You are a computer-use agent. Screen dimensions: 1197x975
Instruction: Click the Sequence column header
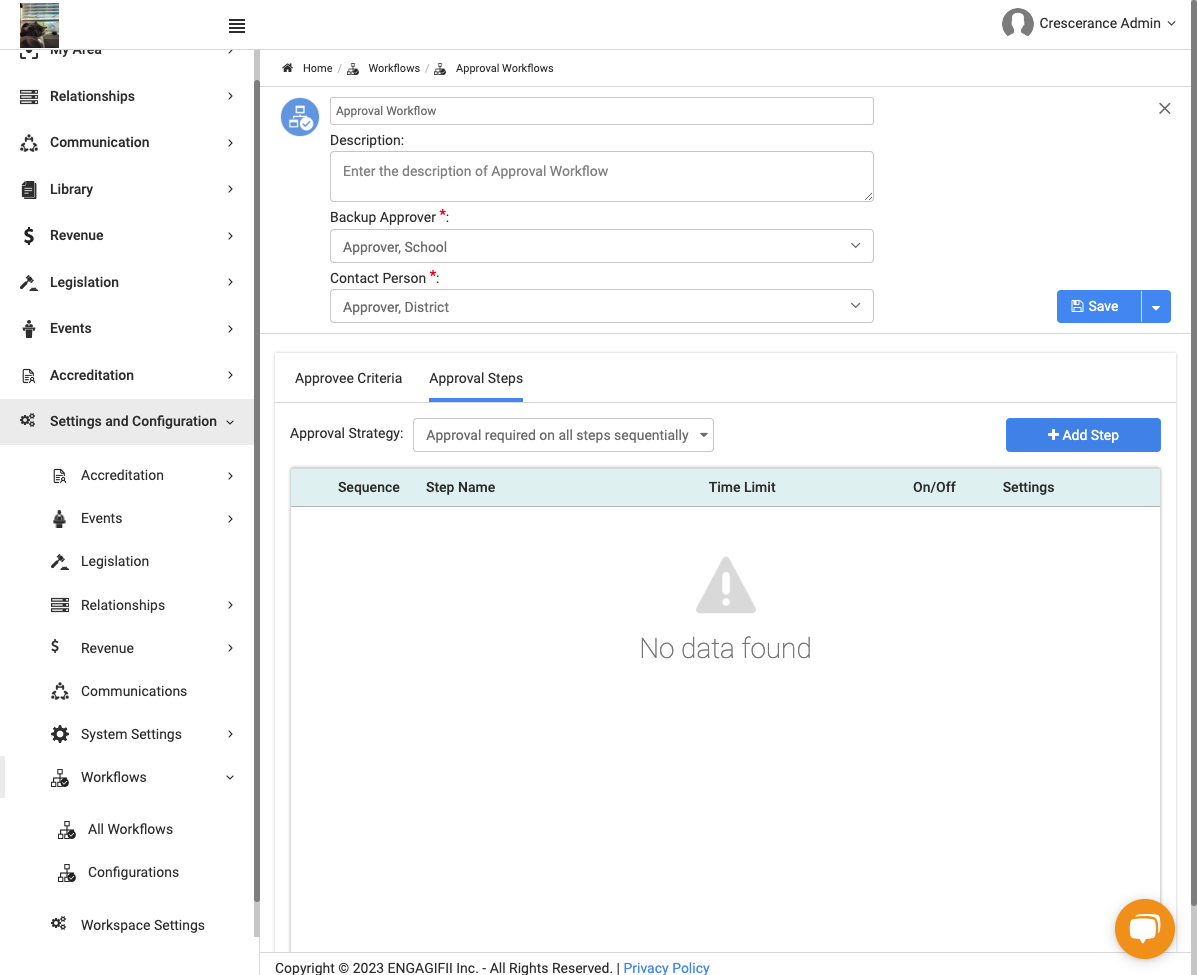point(369,488)
